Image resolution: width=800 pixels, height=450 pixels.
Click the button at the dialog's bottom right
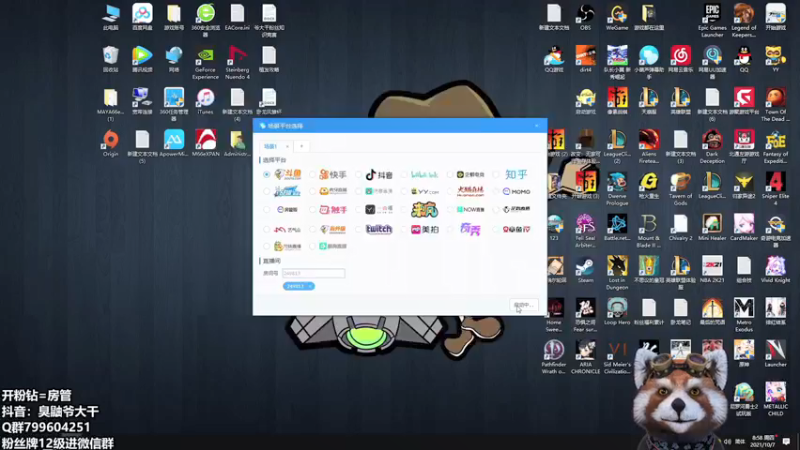click(x=523, y=305)
